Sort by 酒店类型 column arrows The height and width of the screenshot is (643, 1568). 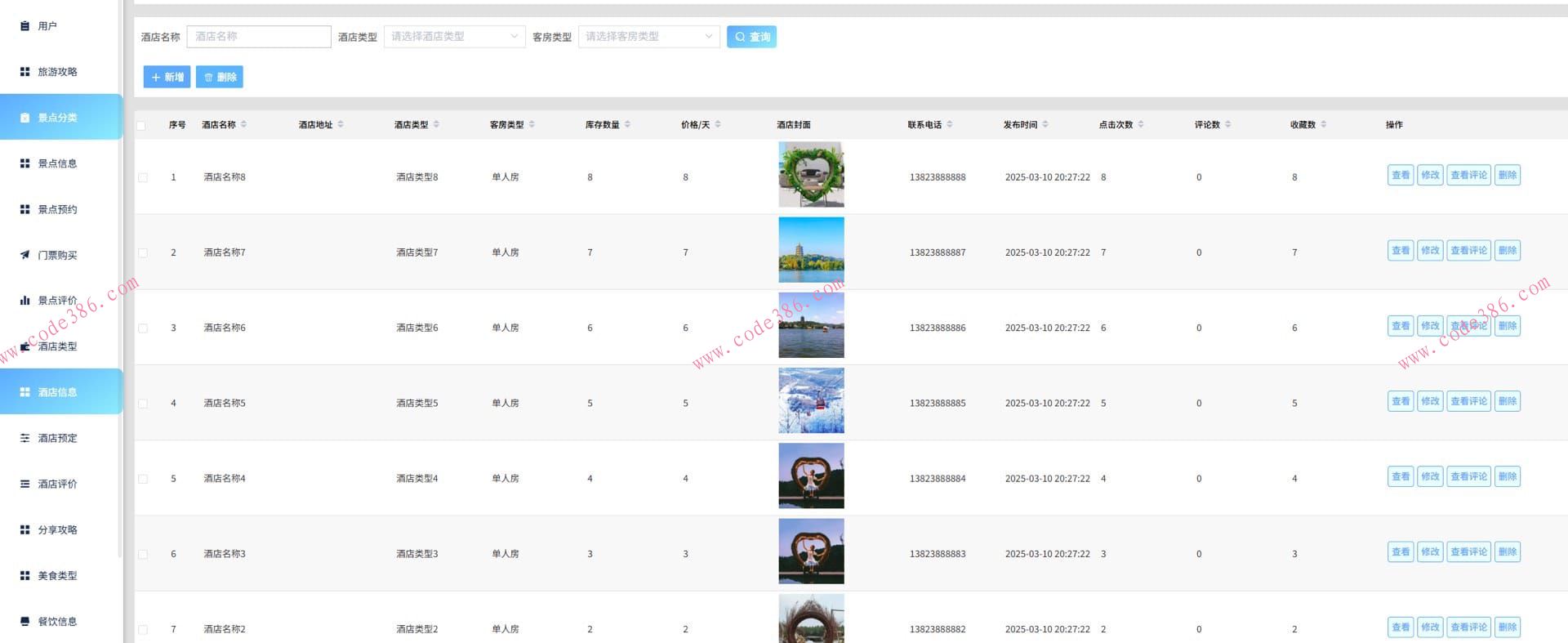click(x=436, y=124)
